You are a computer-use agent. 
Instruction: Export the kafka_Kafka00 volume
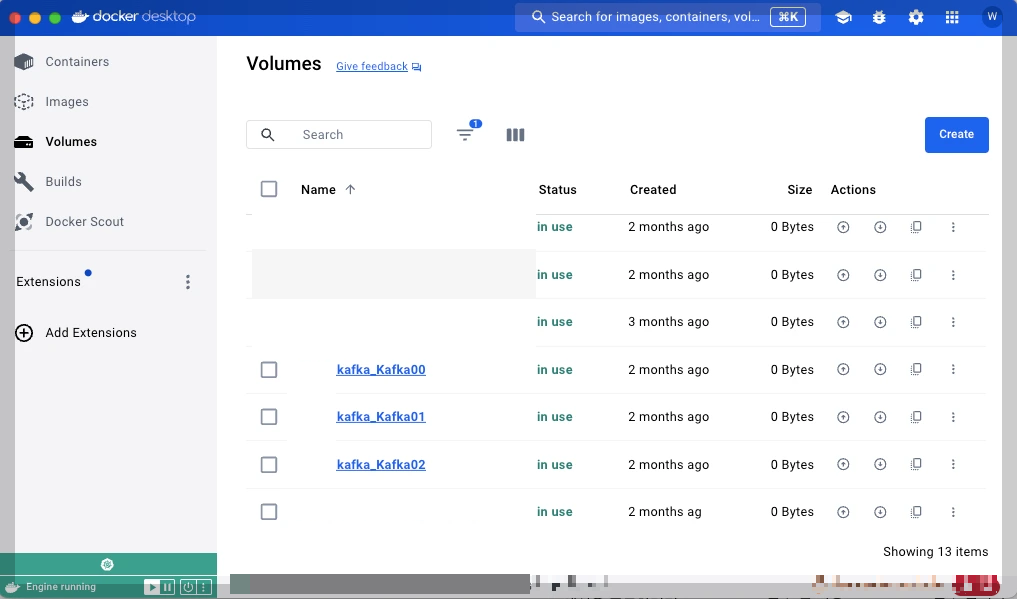[x=881, y=369]
